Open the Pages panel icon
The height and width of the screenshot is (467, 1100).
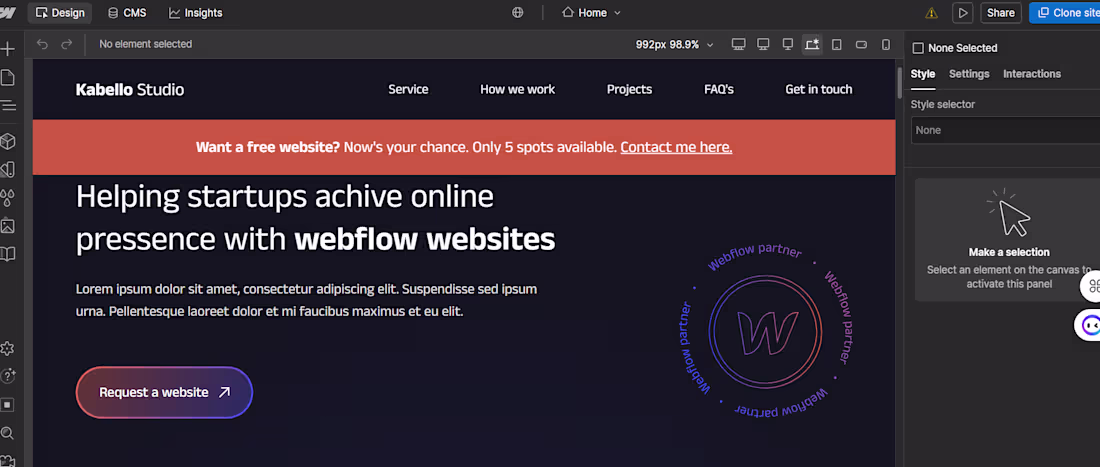click(x=7, y=77)
